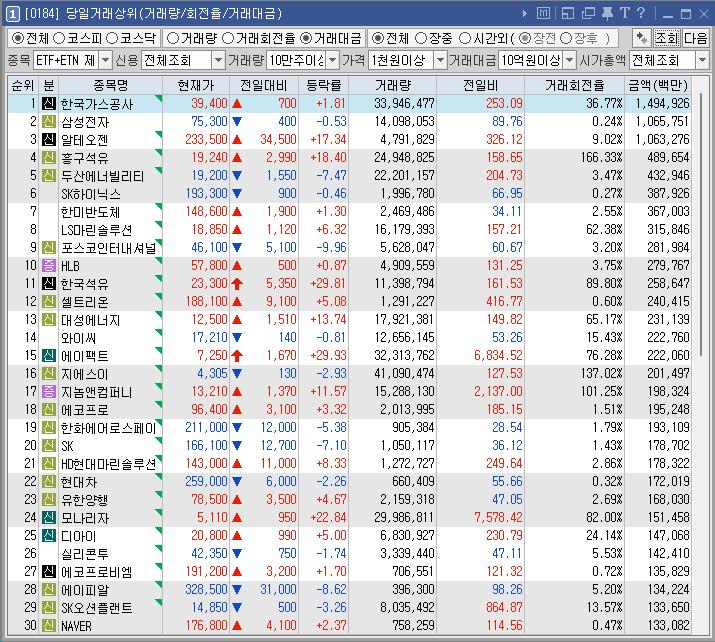715x642 pixels.
Task: Click the green corner marker on 흥구석유
Action: (159, 153)
